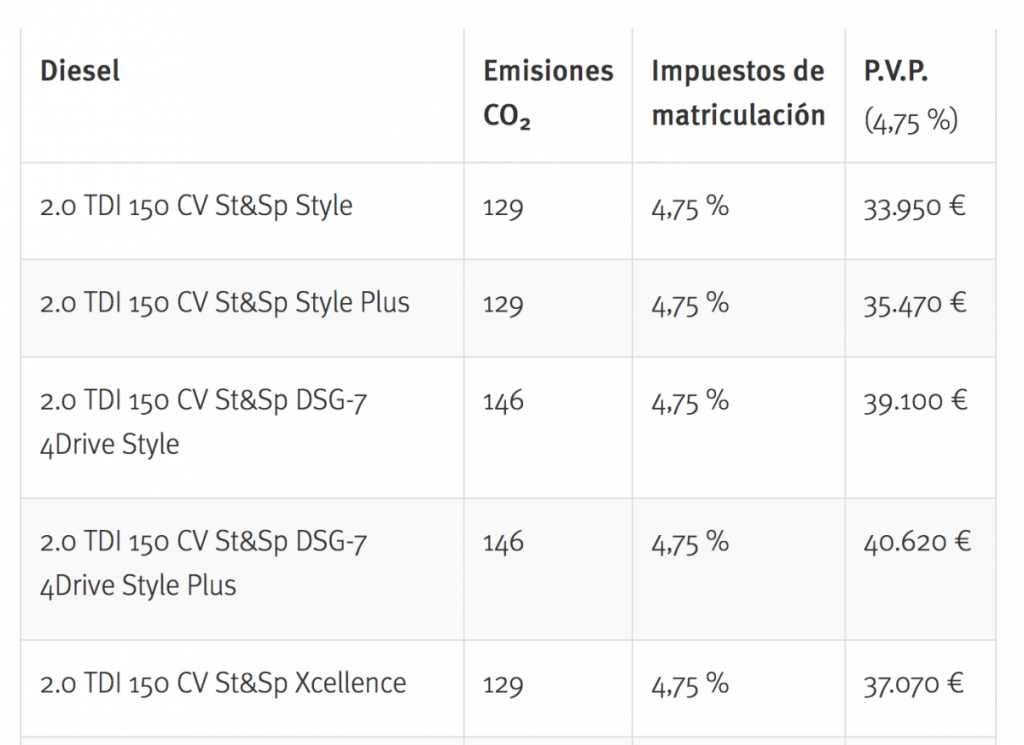Click the P.V.P. (4,75 %) header
This screenshot has width=1024, height=745.
911,95
